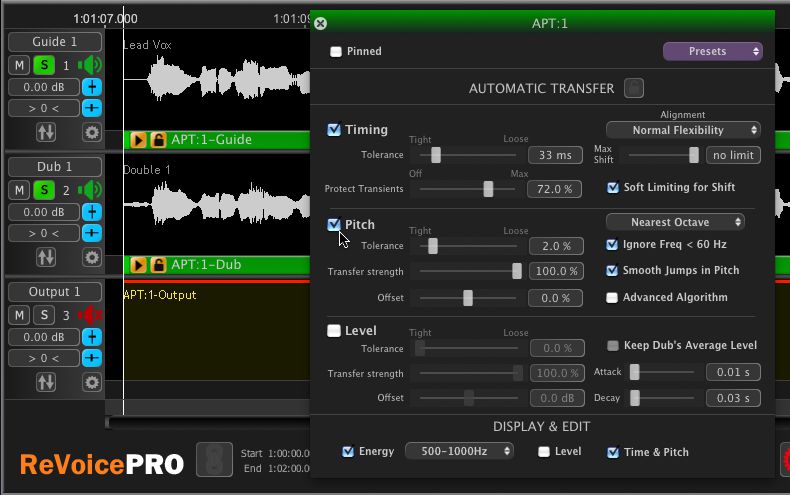Click the Protect Transients slider handle
The image size is (790, 495).
click(488, 189)
